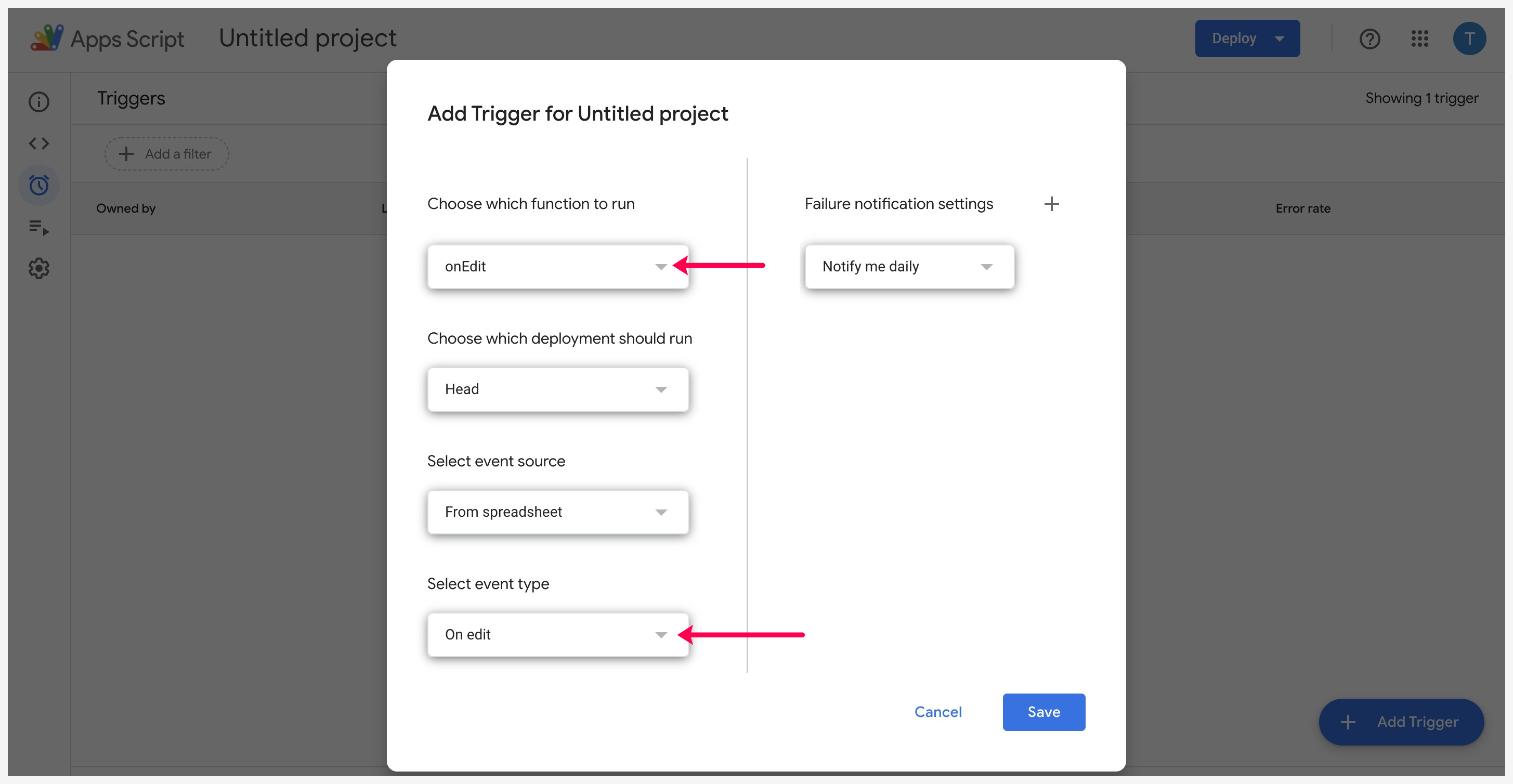Image resolution: width=1513 pixels, height=784 pixels.
Task: Open the help question mark icon
Action: (1369, 39)
